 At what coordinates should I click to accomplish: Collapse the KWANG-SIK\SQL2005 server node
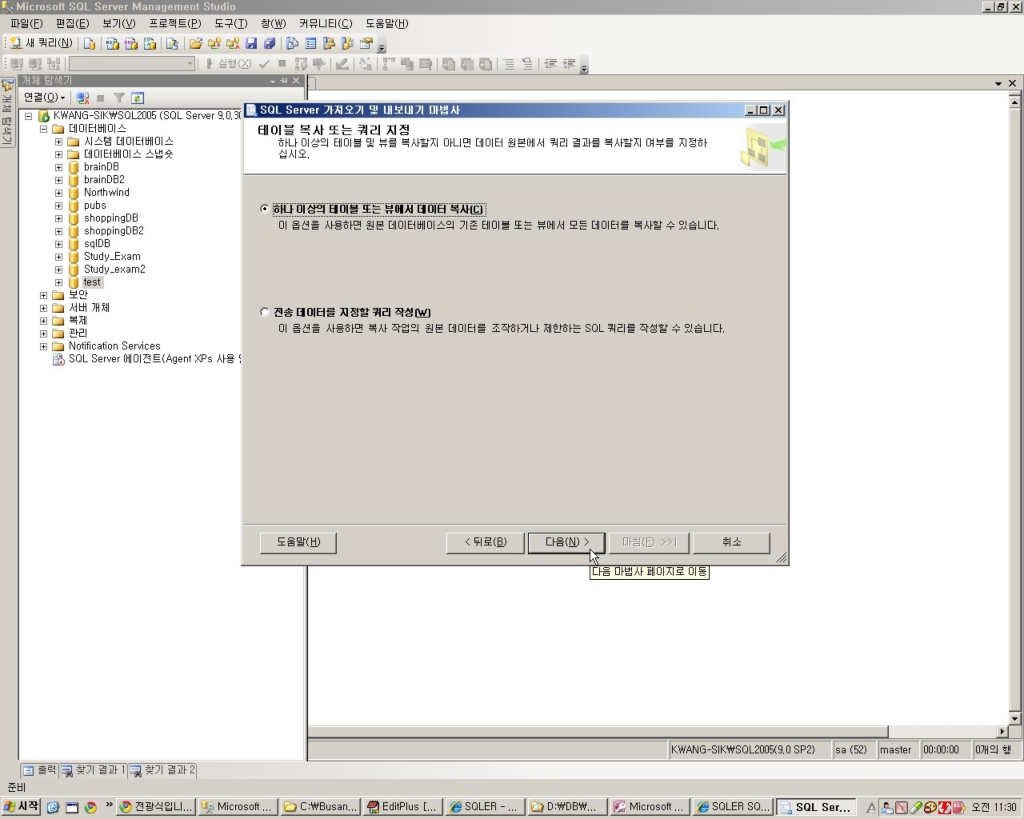click(x=29, y=116)
